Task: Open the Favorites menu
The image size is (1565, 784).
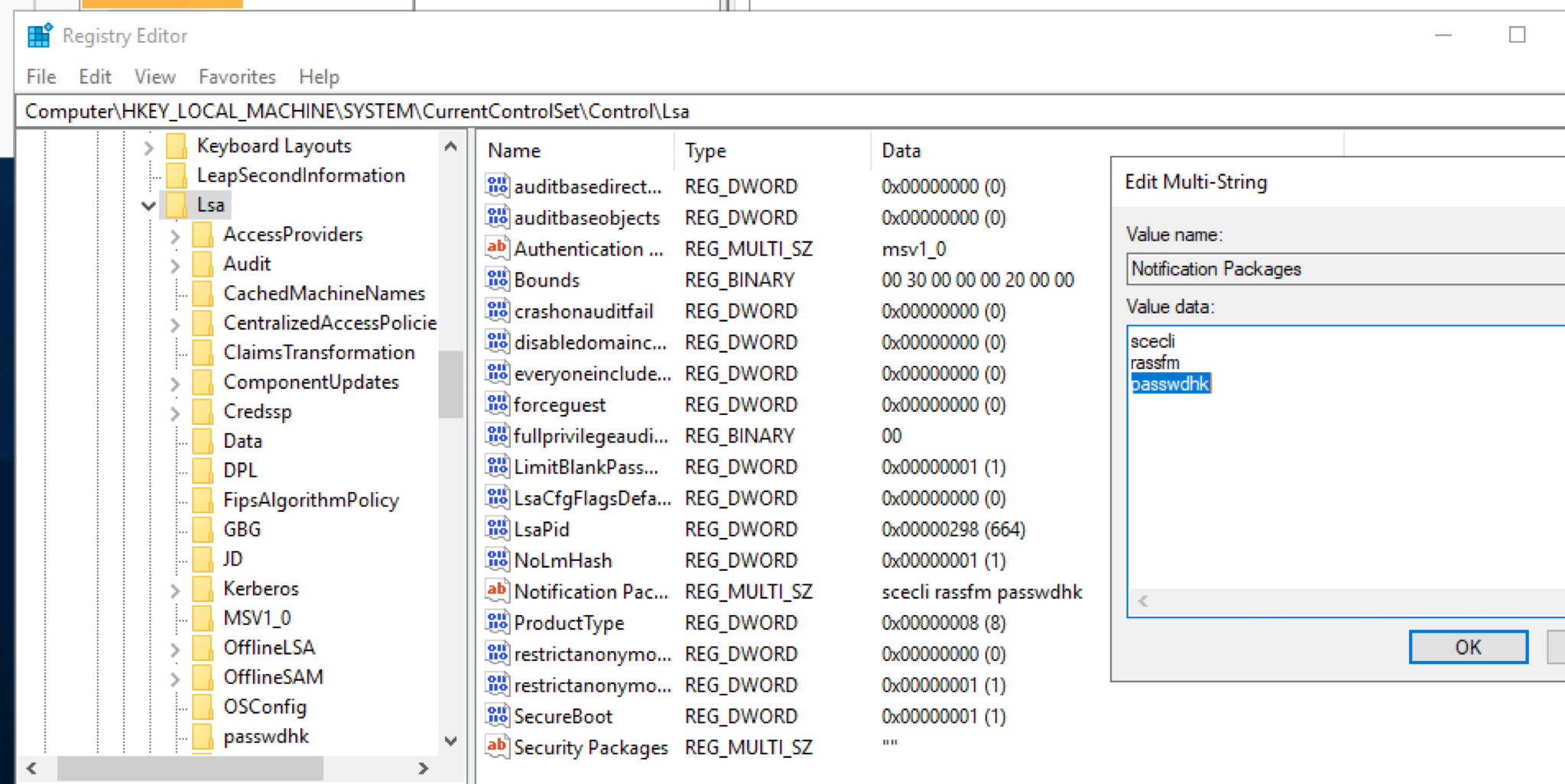Action: (x=237, y=77)
